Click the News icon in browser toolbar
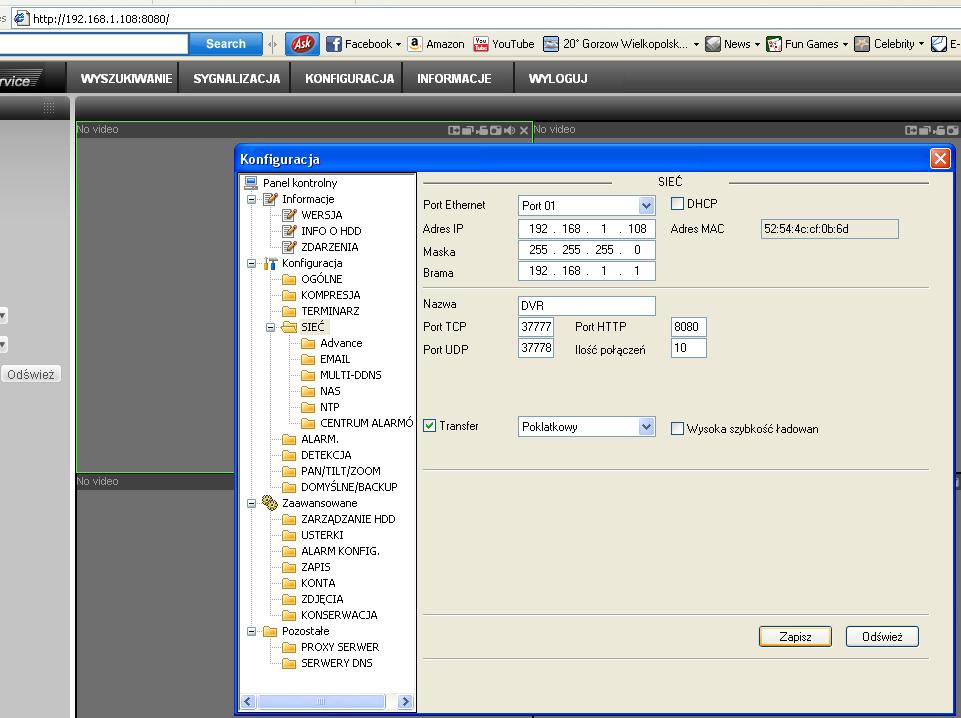Image resolution: width=961 pixels, height=718 pixels. click(712, 44)
